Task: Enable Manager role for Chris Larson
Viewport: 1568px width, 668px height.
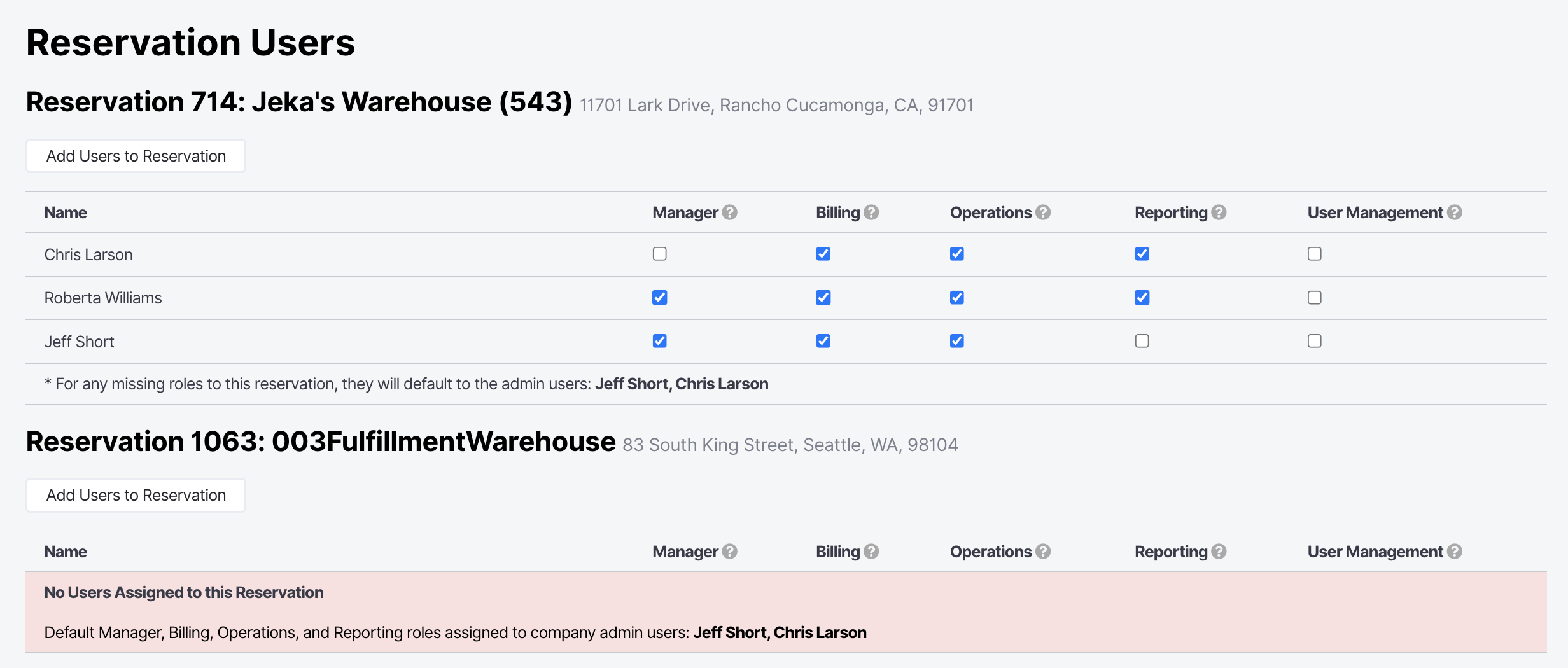Action: (660, 254)
